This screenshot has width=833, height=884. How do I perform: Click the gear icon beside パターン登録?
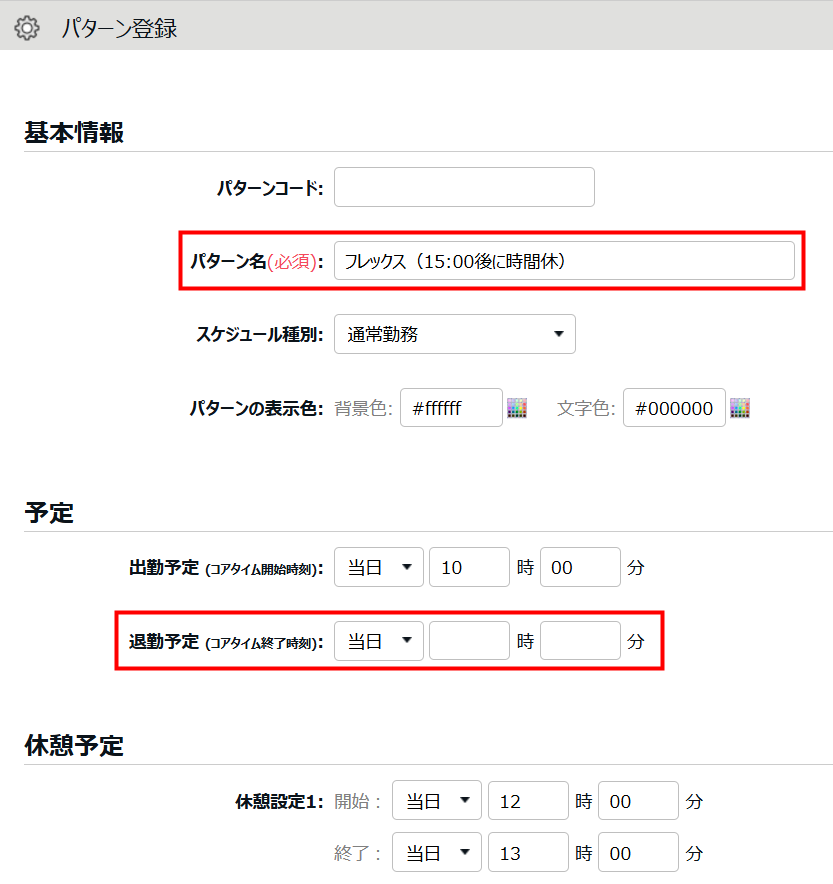pyautogui.click(x=27, y=28)
